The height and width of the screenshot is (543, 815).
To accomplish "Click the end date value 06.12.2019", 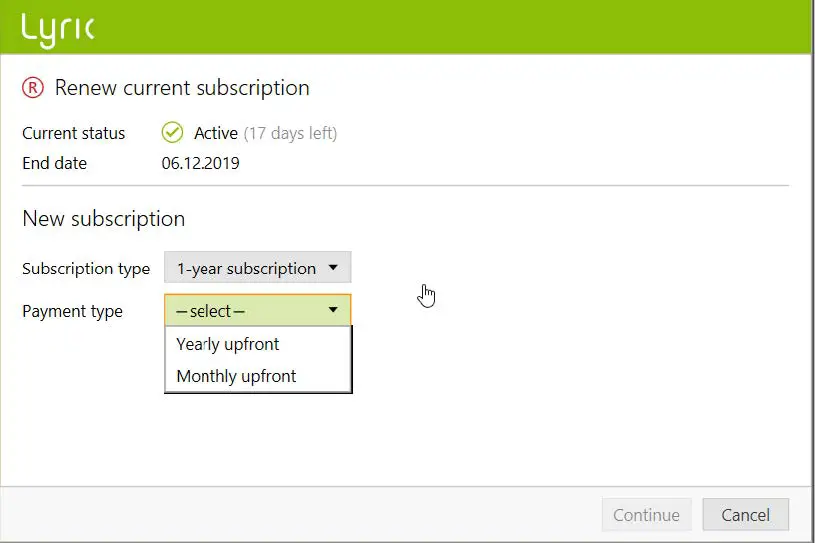I will coord(200,163).
